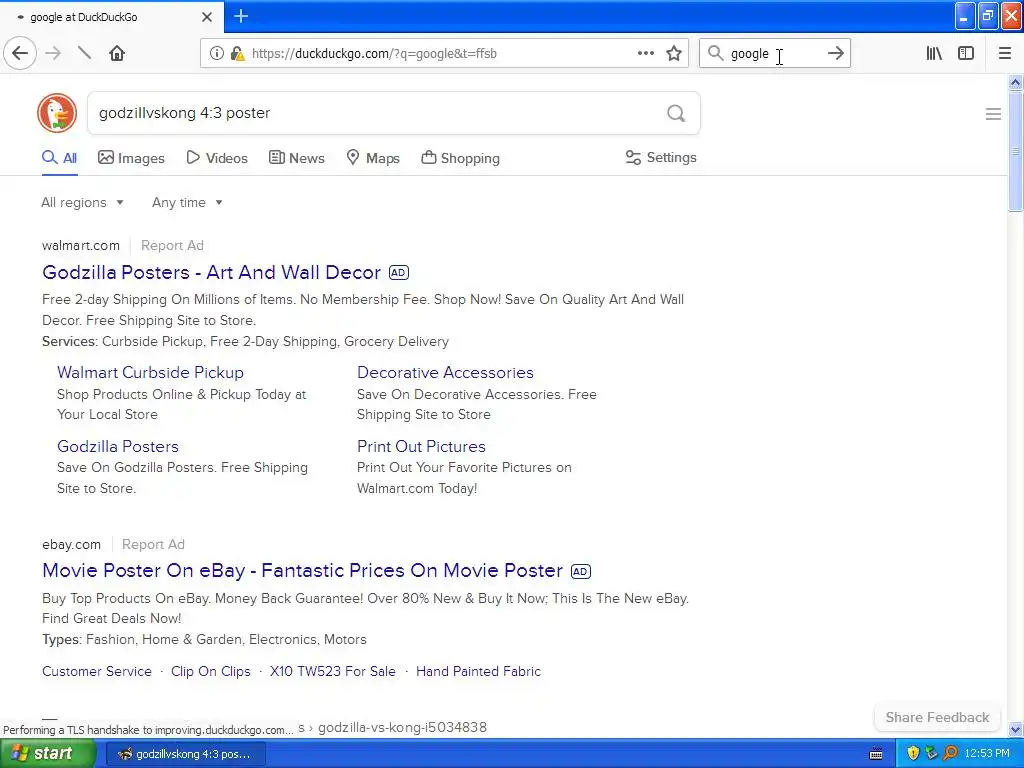
Task: Report the walmart.com ad
Action: coord(172,246)
